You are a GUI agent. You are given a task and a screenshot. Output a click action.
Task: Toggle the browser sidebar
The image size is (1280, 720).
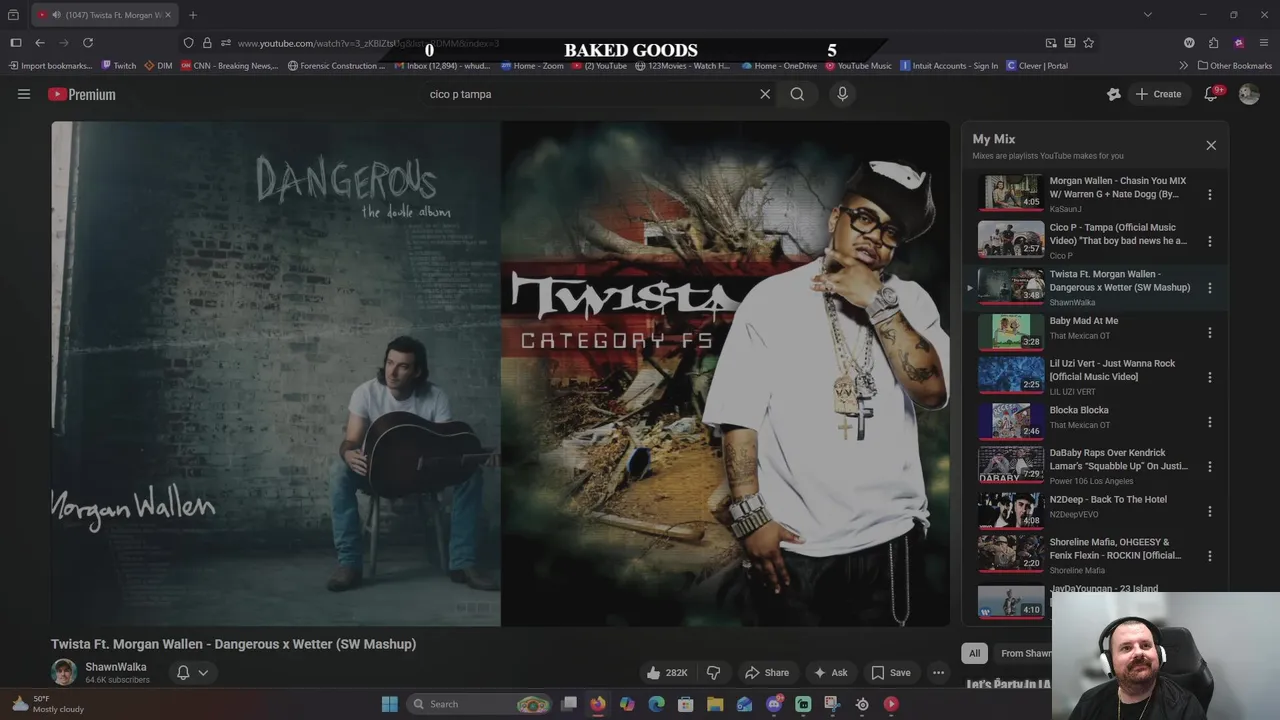point(15,43)
